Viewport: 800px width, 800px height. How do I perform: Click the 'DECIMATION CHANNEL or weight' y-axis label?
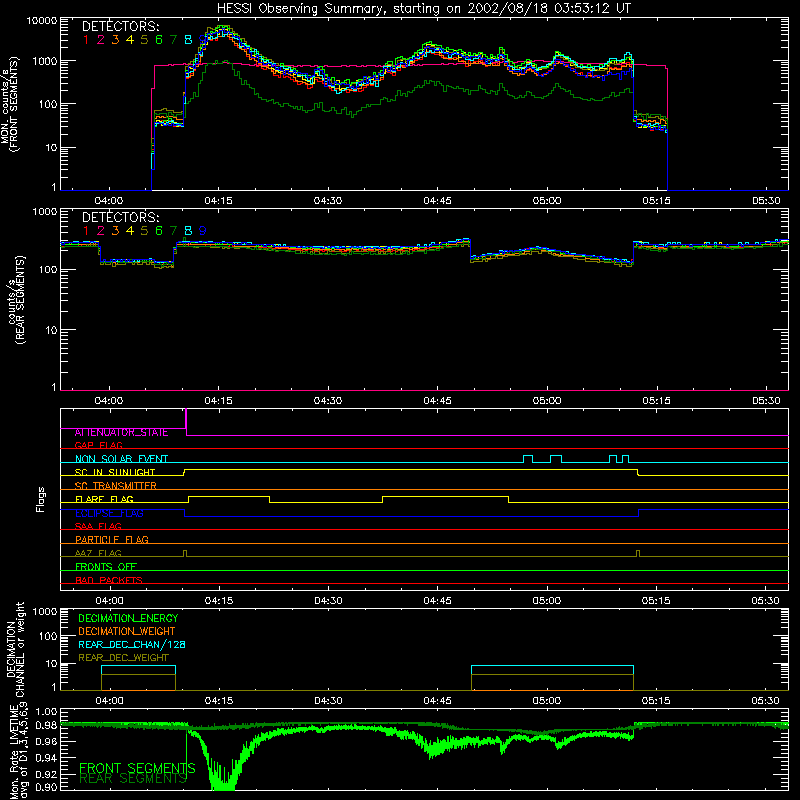pos(15,649)
